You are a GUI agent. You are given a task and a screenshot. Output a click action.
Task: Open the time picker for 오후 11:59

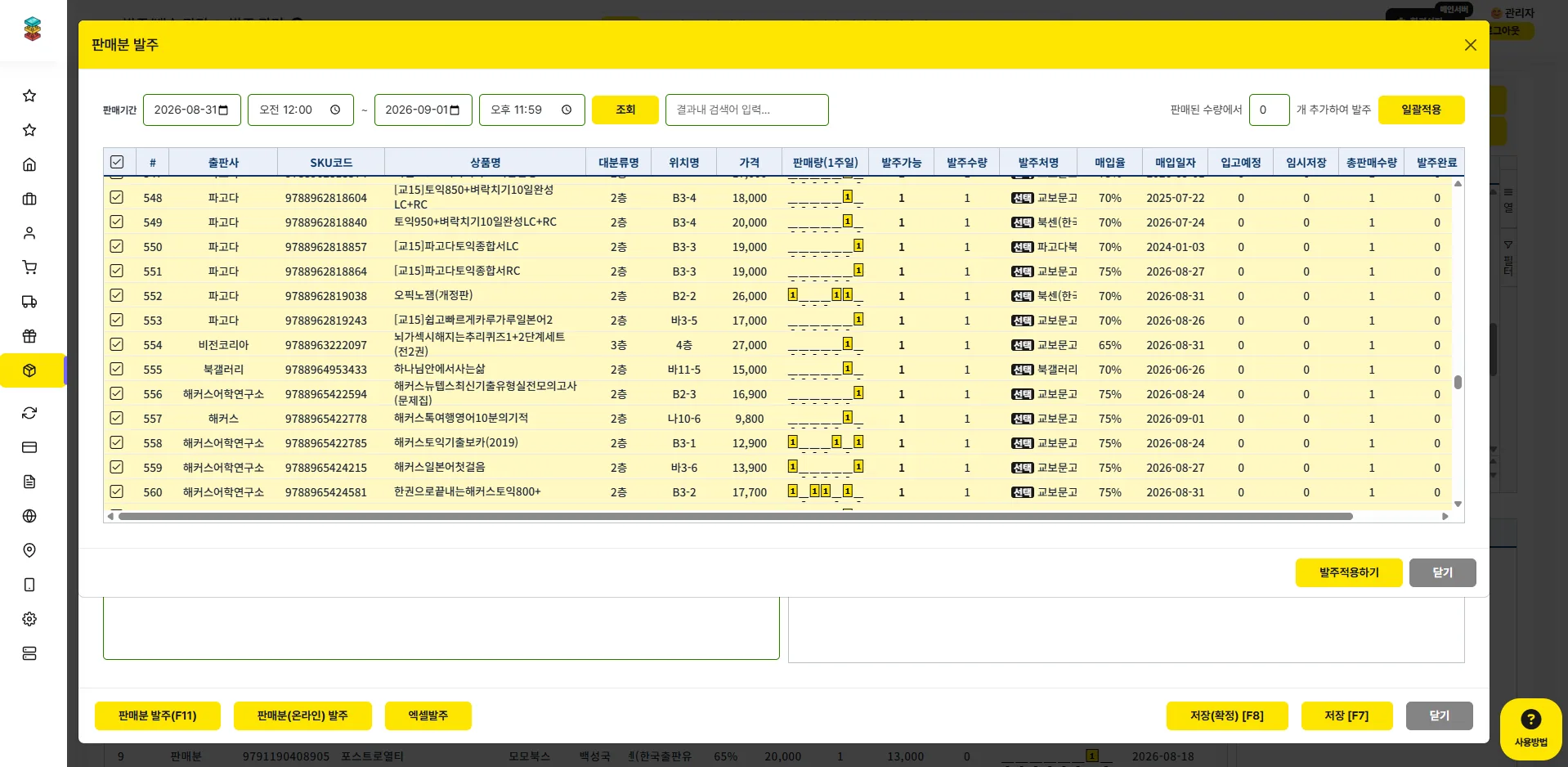(x=567, y=110)
